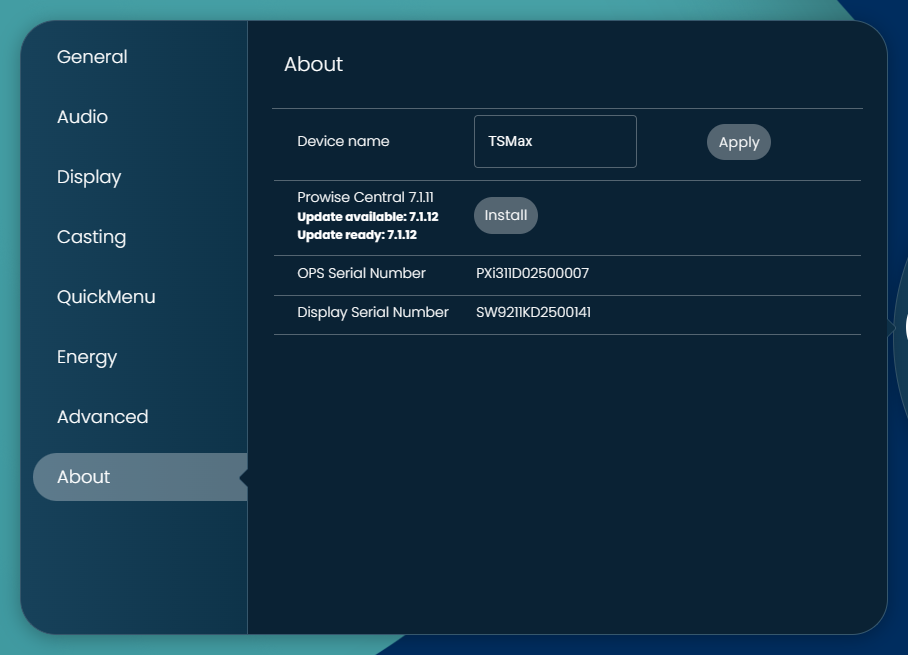Click the Display Serial Number label
The width and height of the screenshot is (908, 655).
pos(373,312)
